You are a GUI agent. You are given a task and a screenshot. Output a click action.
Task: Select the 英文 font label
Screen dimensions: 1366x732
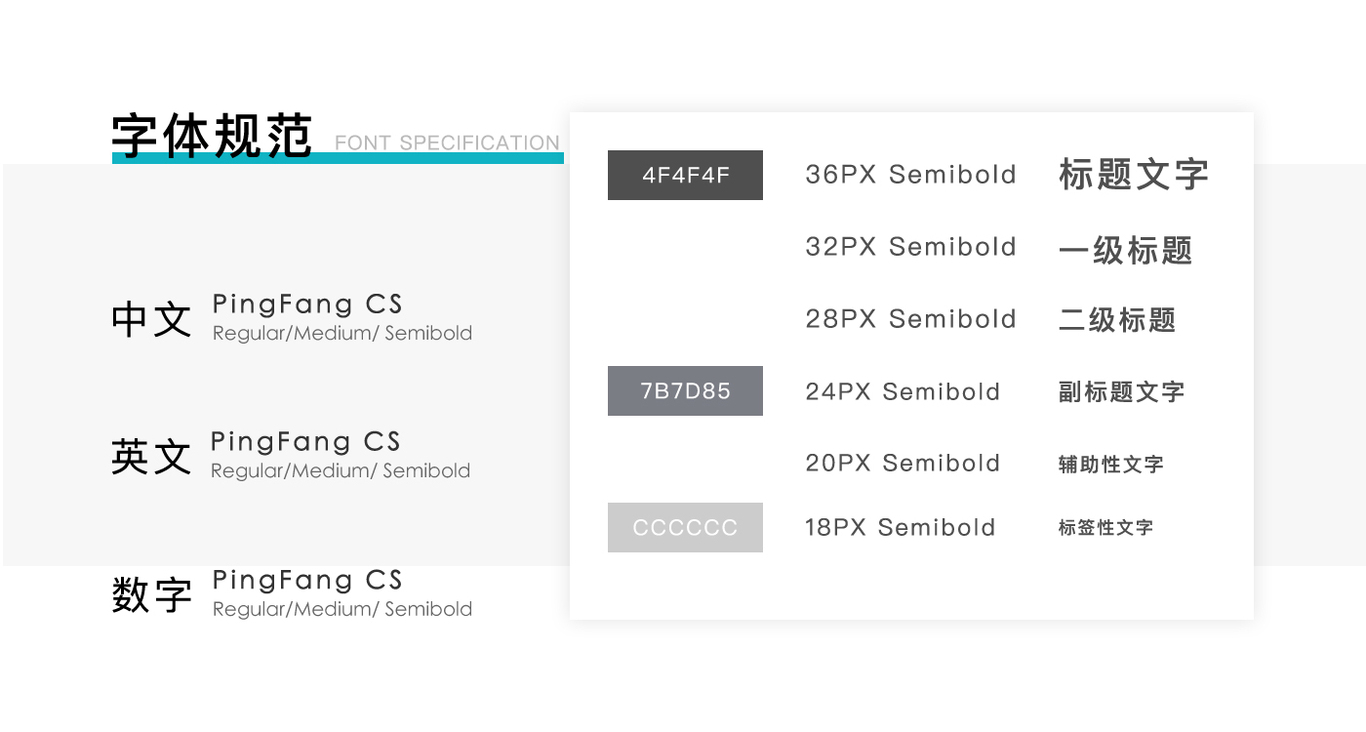(151, 457)
